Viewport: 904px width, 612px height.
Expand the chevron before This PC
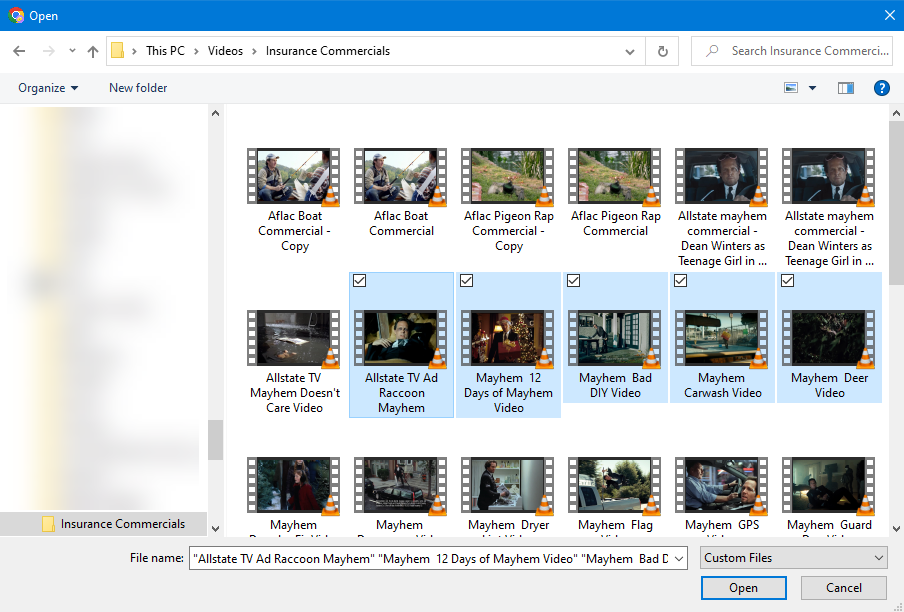[134, 51]
